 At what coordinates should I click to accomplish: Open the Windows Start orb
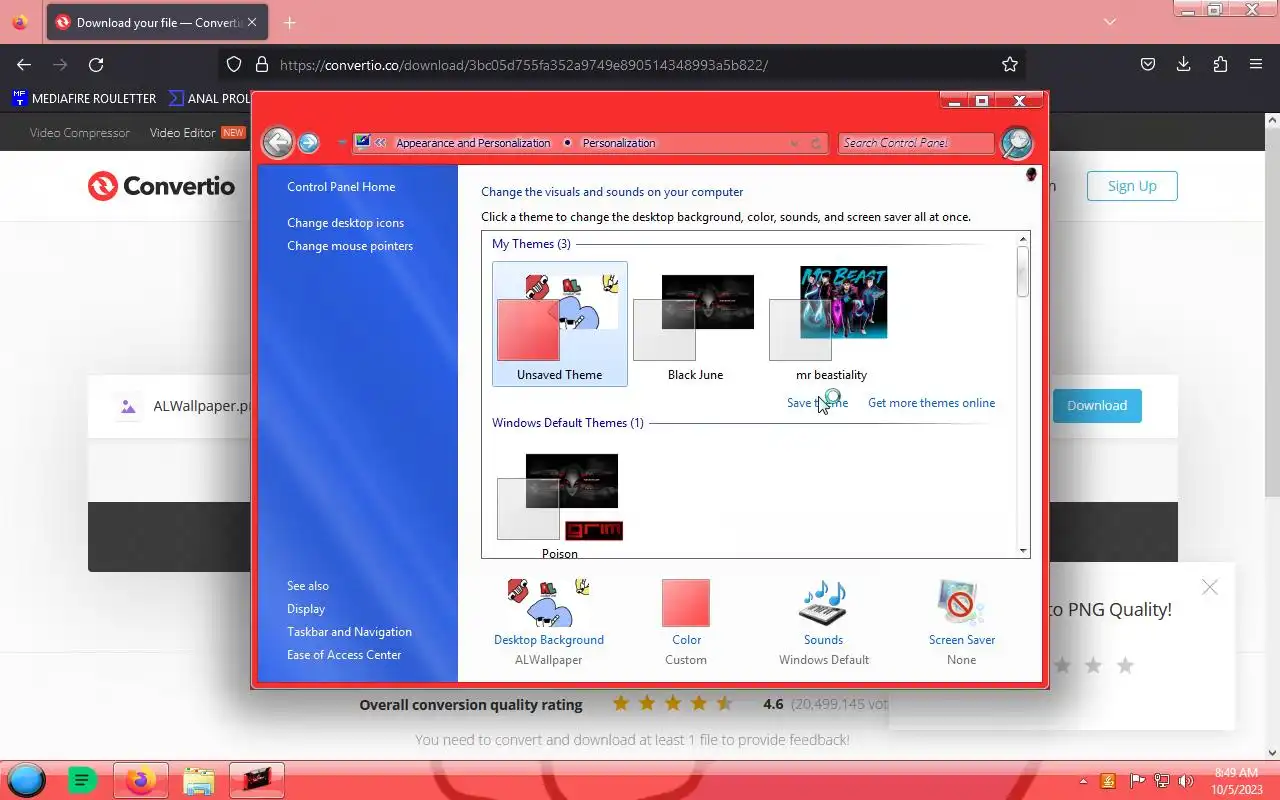pos(26,780)
